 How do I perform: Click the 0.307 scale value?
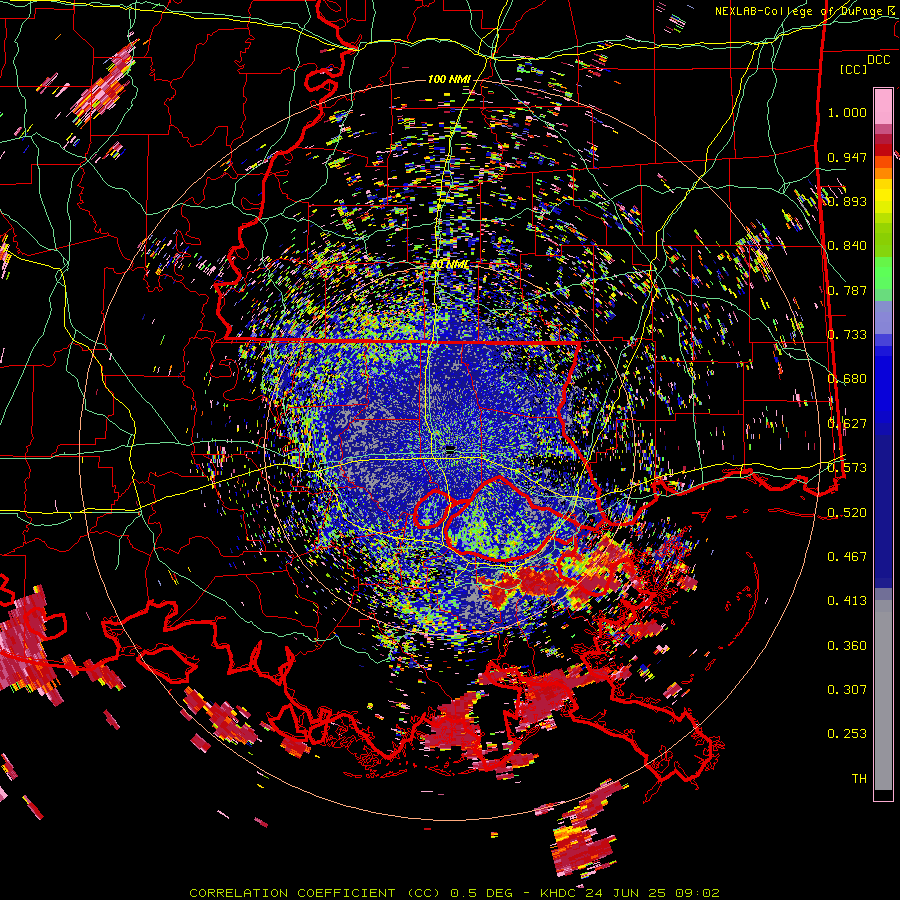pyautogui.click(x=847, y=689)
